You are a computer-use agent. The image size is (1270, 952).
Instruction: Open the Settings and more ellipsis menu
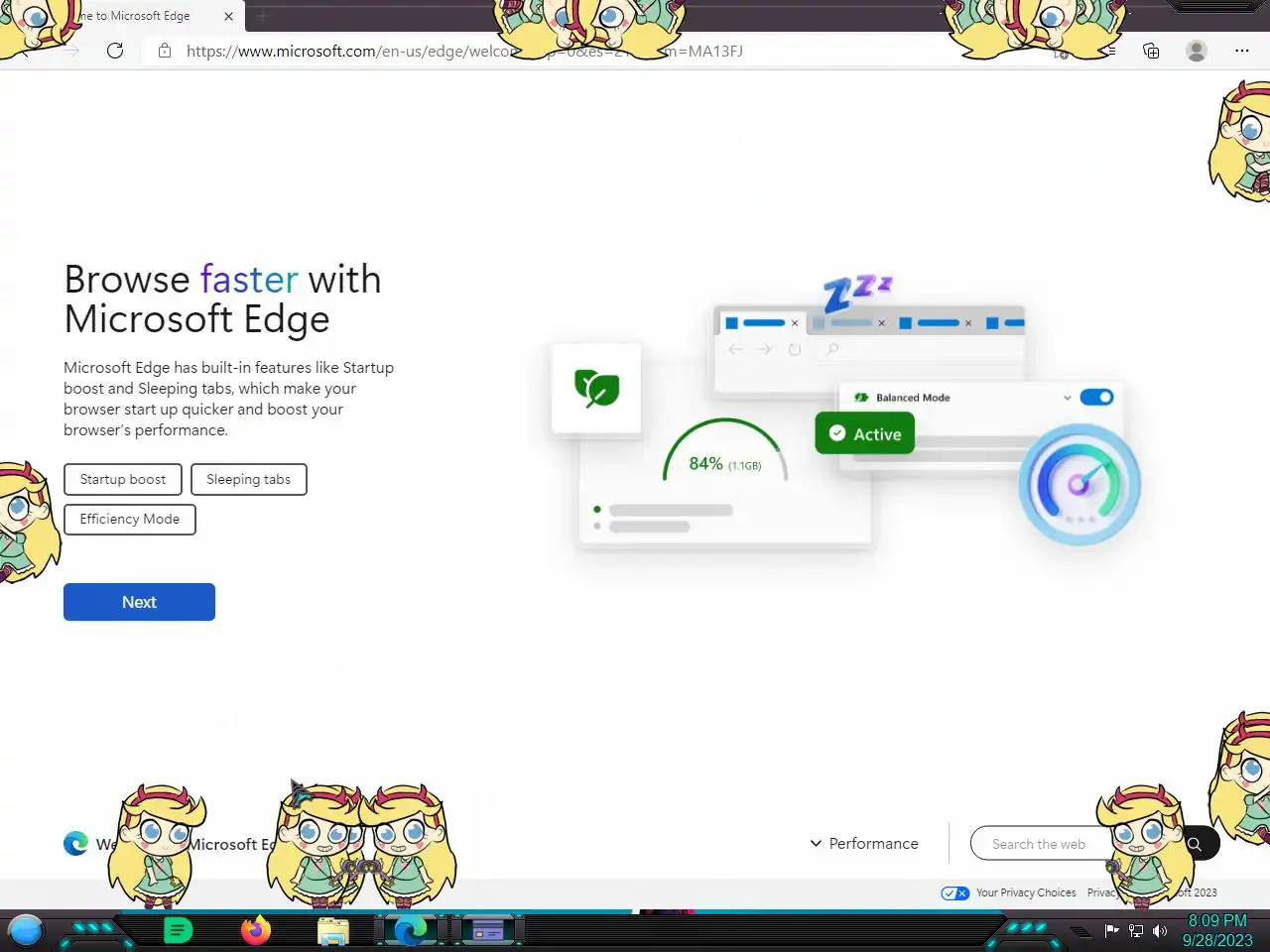1242,51
